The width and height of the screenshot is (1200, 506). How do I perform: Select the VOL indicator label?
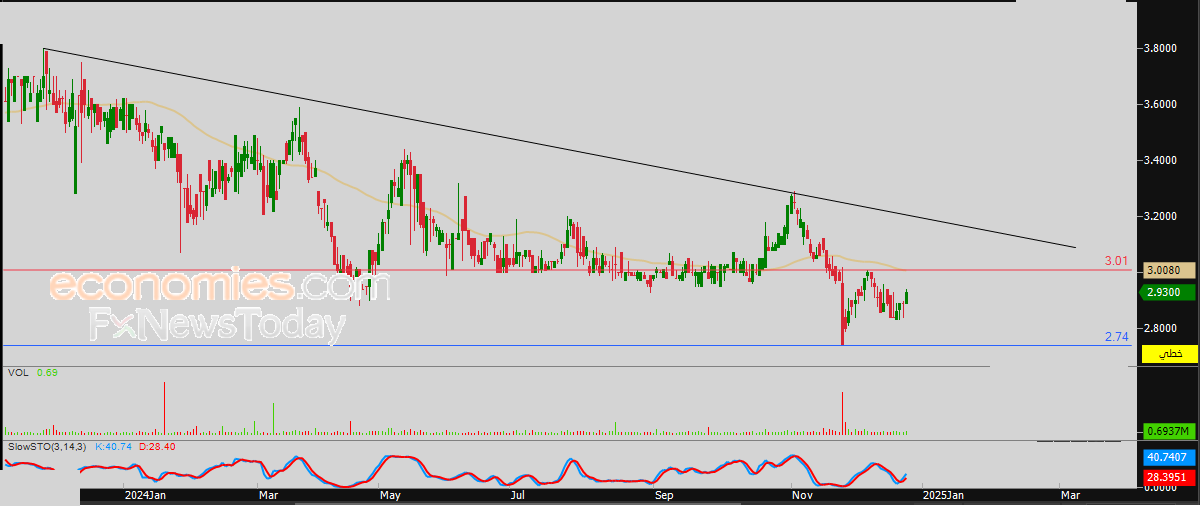click(17, 373)
